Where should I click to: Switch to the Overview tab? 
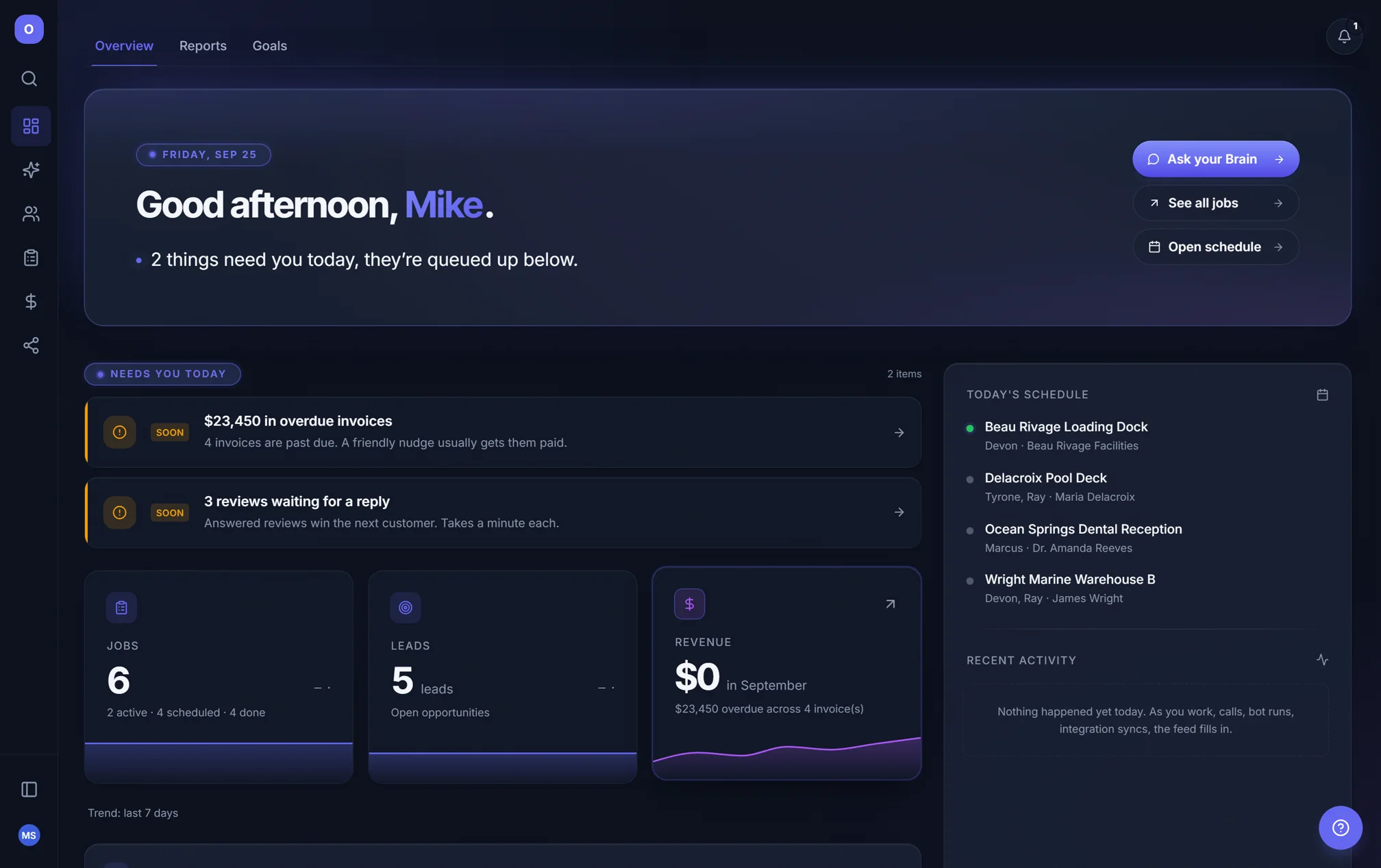click(x=124, y=46)
